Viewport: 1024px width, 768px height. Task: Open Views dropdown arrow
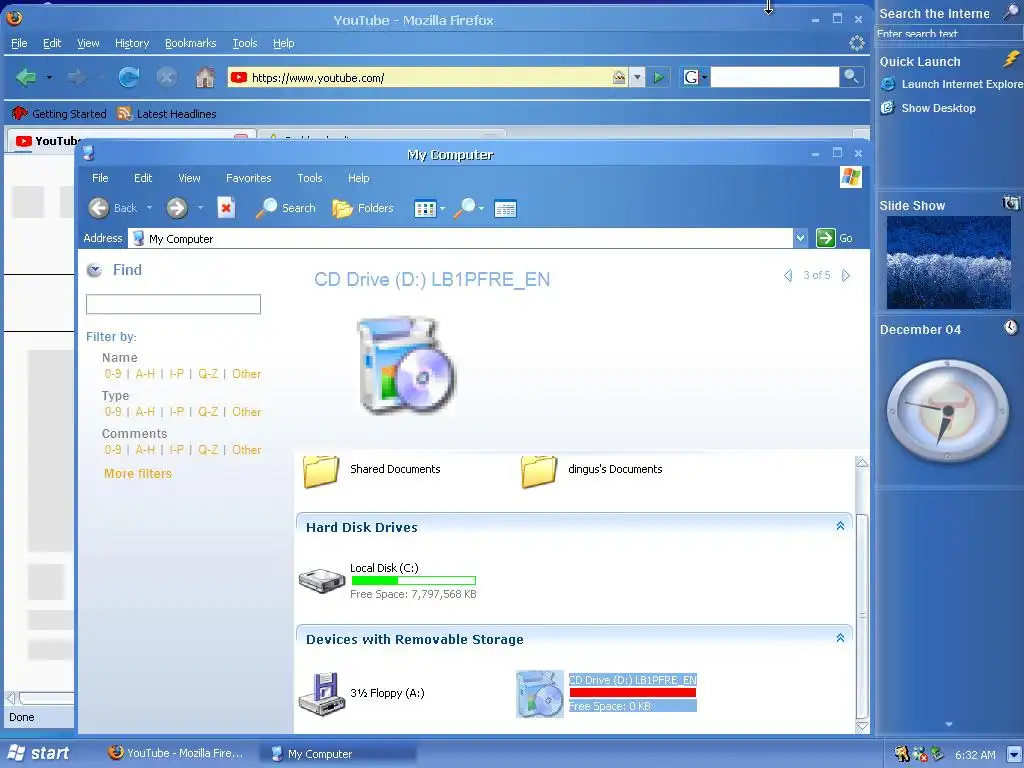[x=443, y=209]
